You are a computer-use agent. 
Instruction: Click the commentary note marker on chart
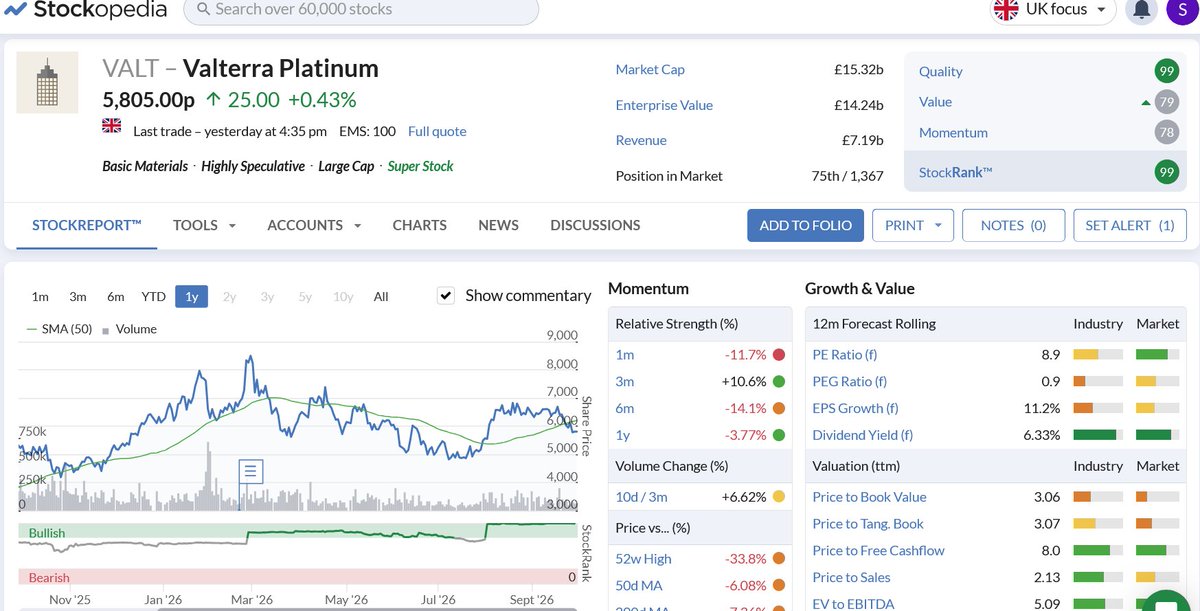point(250,471)
